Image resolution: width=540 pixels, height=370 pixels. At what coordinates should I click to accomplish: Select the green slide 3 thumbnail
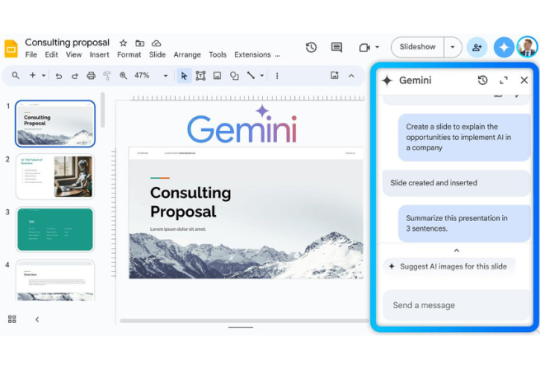tap(55, 229)
